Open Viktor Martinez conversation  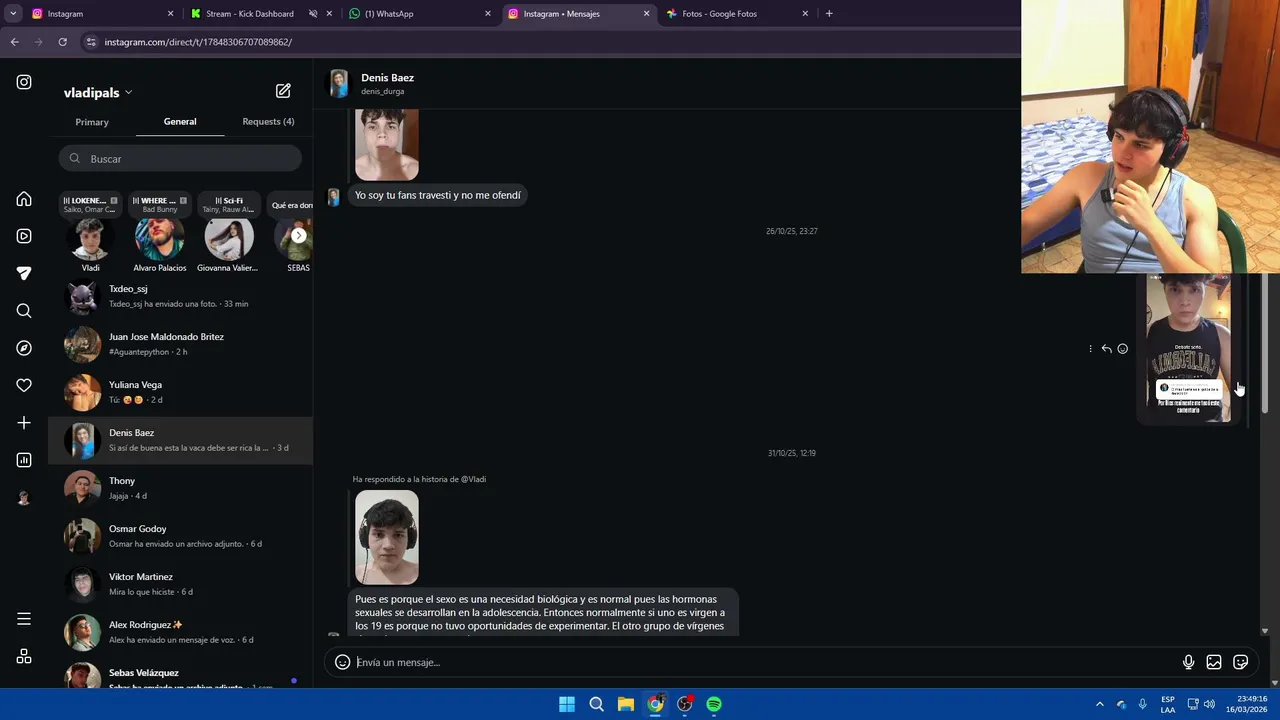180,584
